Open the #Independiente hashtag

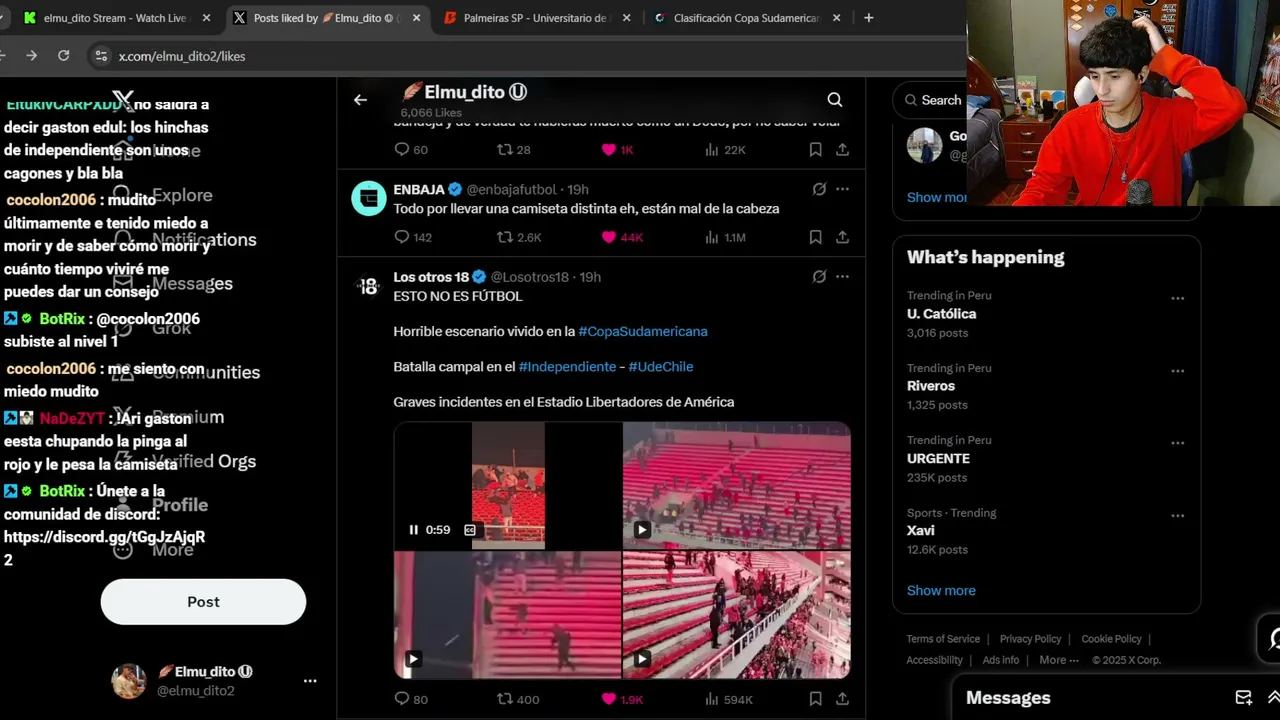[x=567, y=367]
